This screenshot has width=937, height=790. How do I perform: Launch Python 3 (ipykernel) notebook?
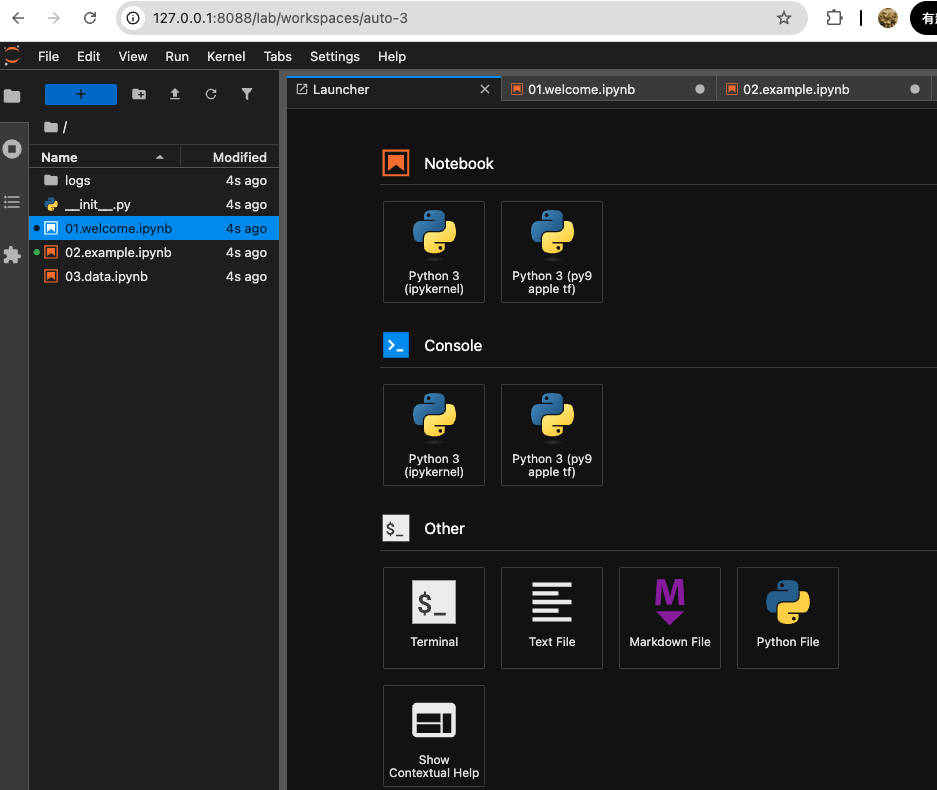[434, 252]
